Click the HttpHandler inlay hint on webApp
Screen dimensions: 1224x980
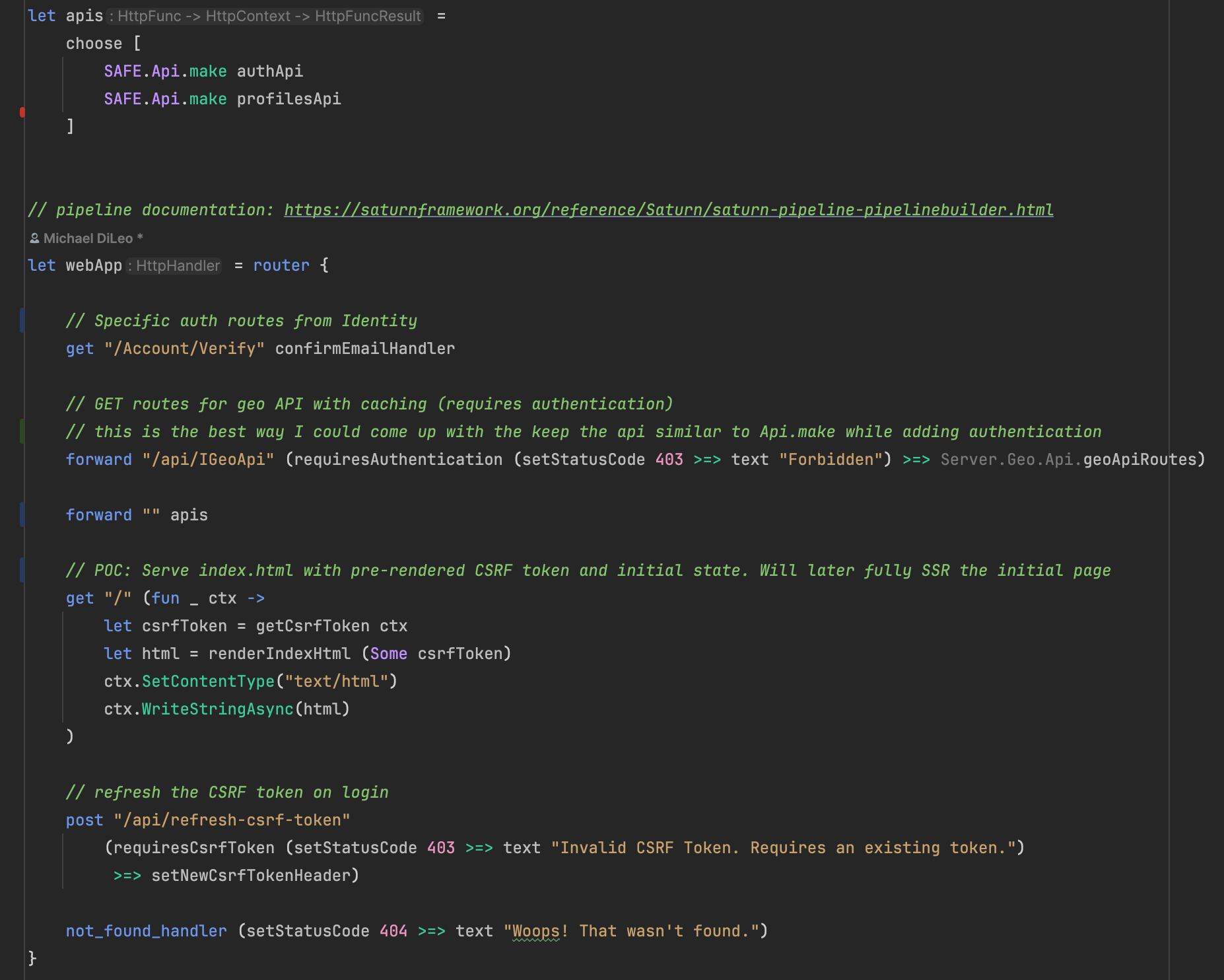click(178, 266)
